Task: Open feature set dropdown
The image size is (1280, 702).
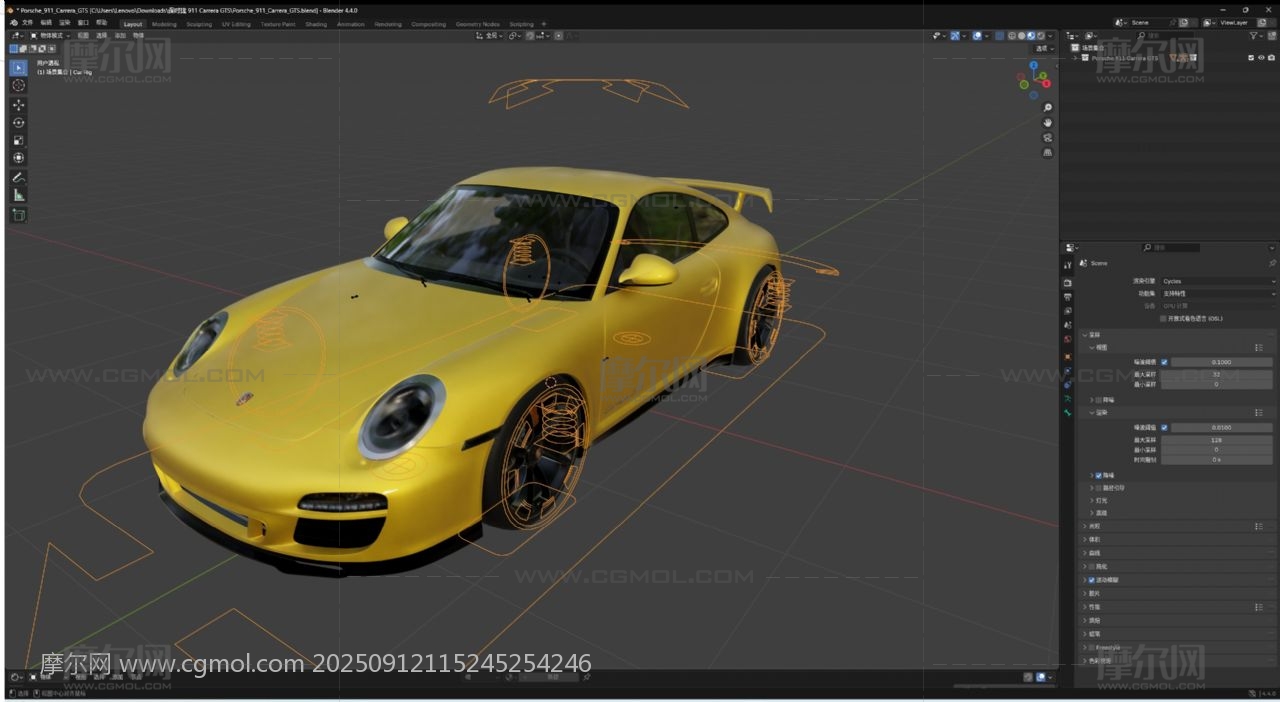Action: (1217, 294)
